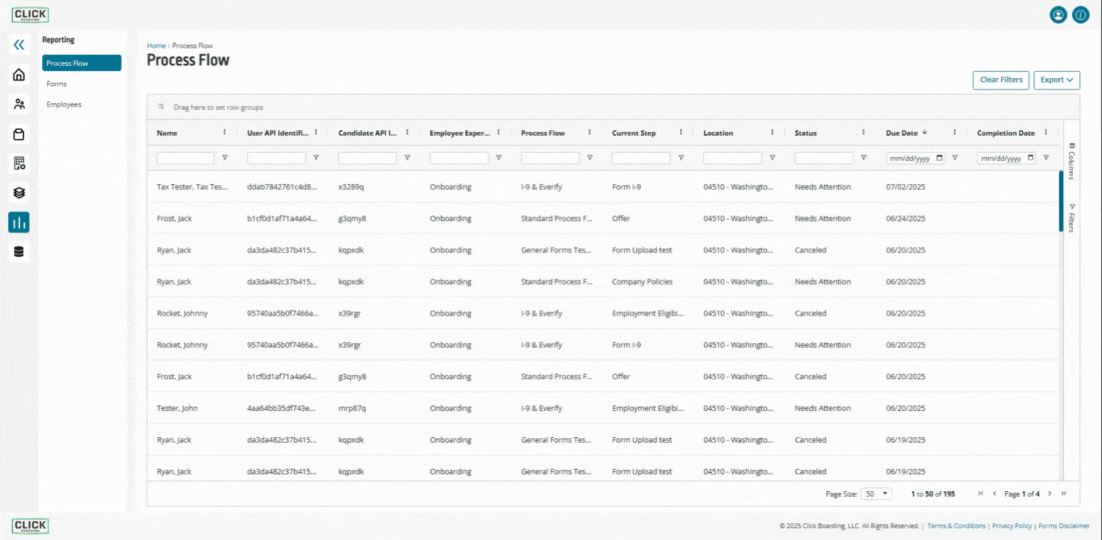Screen dimensions: 1102x540
Task: Open the Completion Date calendar picker icon
Action: coord(1031,158)
